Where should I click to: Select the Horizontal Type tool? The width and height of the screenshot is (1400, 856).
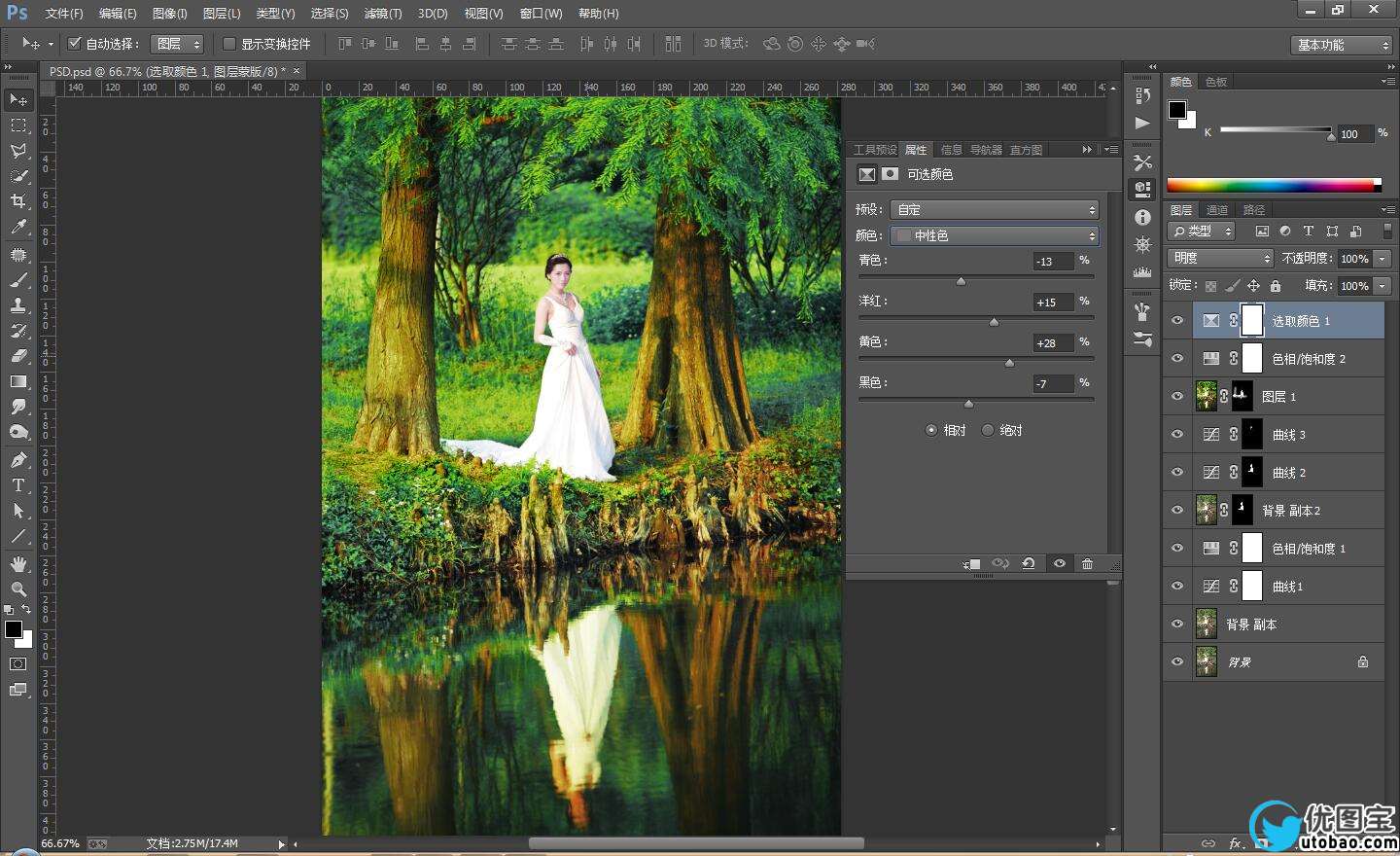(x=18, y=485)
